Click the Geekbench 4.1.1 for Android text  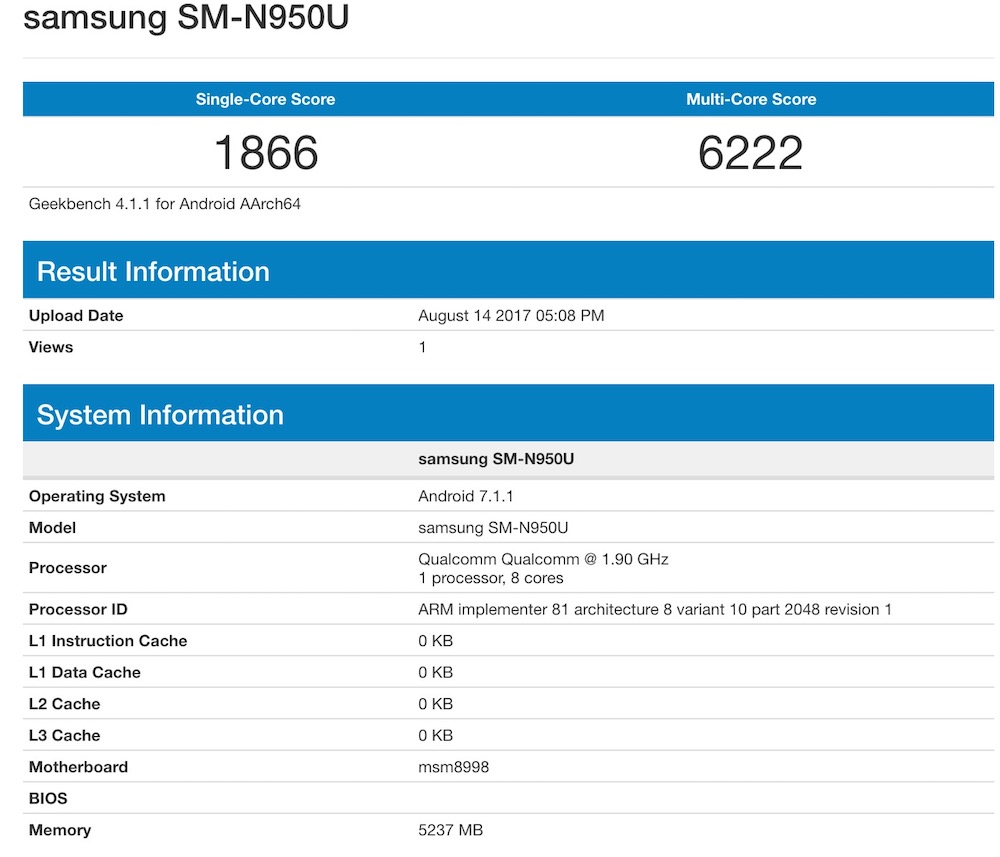pos(165,204)
